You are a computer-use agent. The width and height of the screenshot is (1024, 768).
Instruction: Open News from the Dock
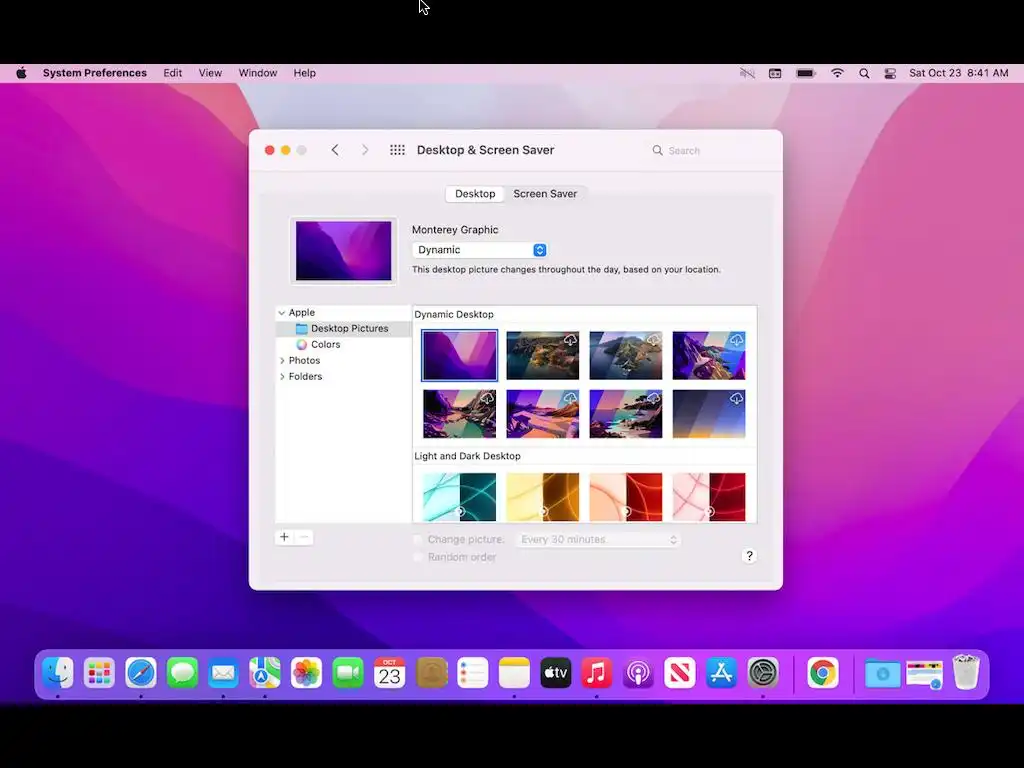point(680,673)
